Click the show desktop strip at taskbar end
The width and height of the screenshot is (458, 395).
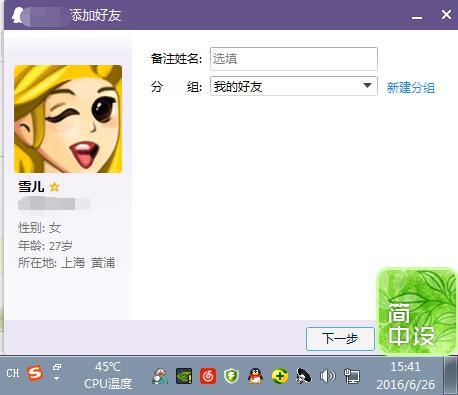[451, 375]
